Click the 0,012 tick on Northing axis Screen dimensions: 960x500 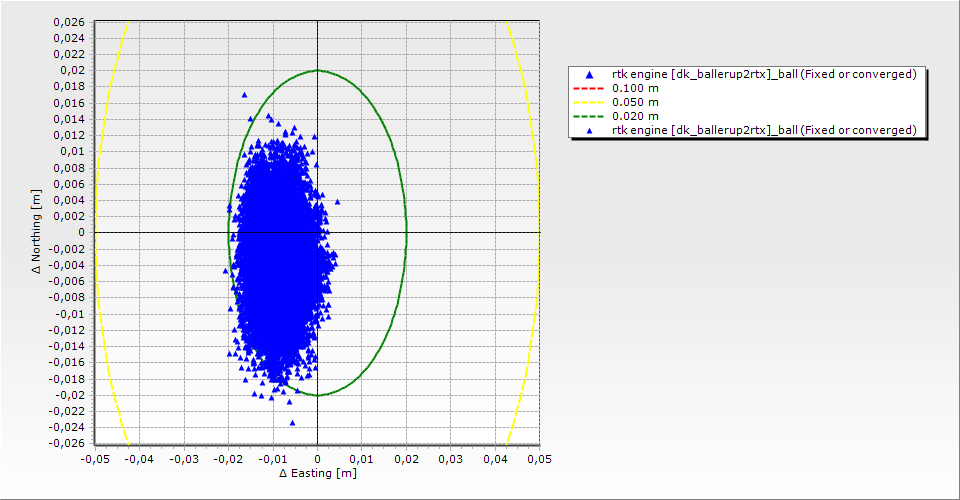[x=69, y=135]
